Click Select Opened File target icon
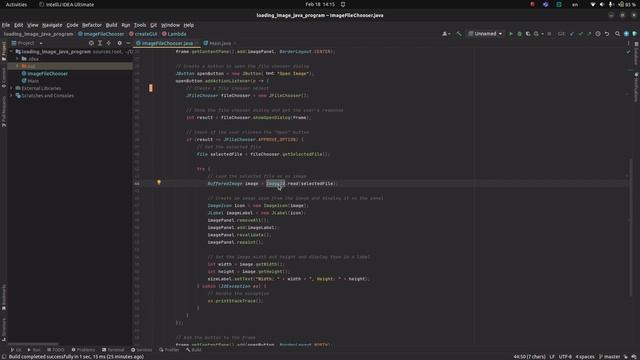This screenshot has height=360, width=640. pos(91,43)
